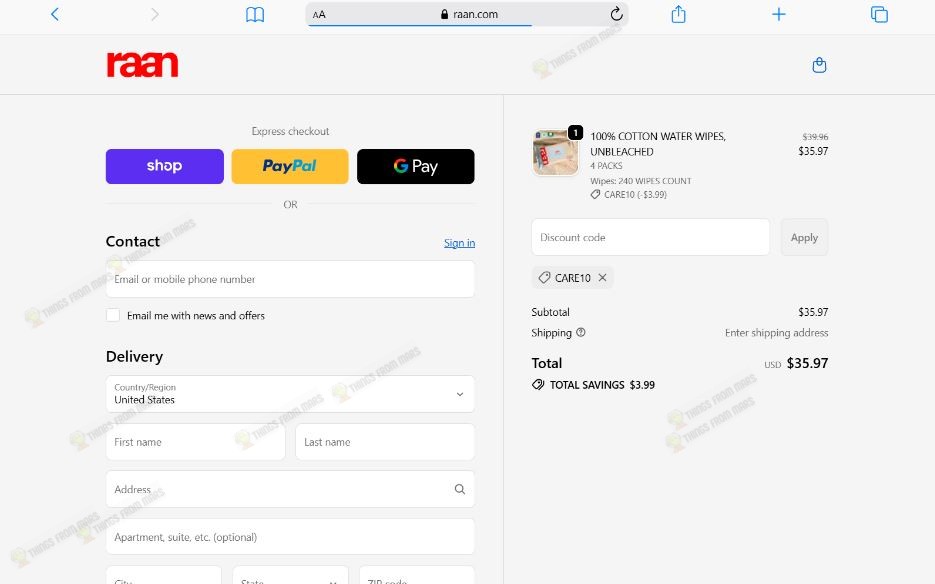The height and width of the screenshot is (584, 935).
Task: Enable Email me with news and offers
Action: 113,315
